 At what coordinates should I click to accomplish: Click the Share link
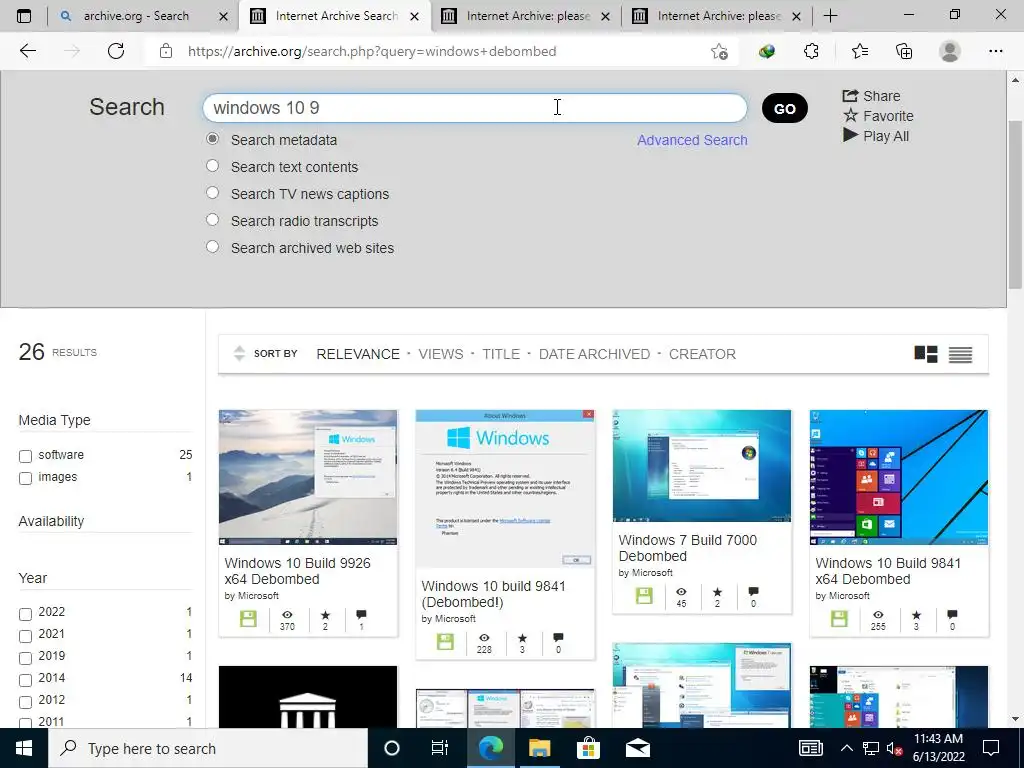pyautogui.click(x=871, y=96)
